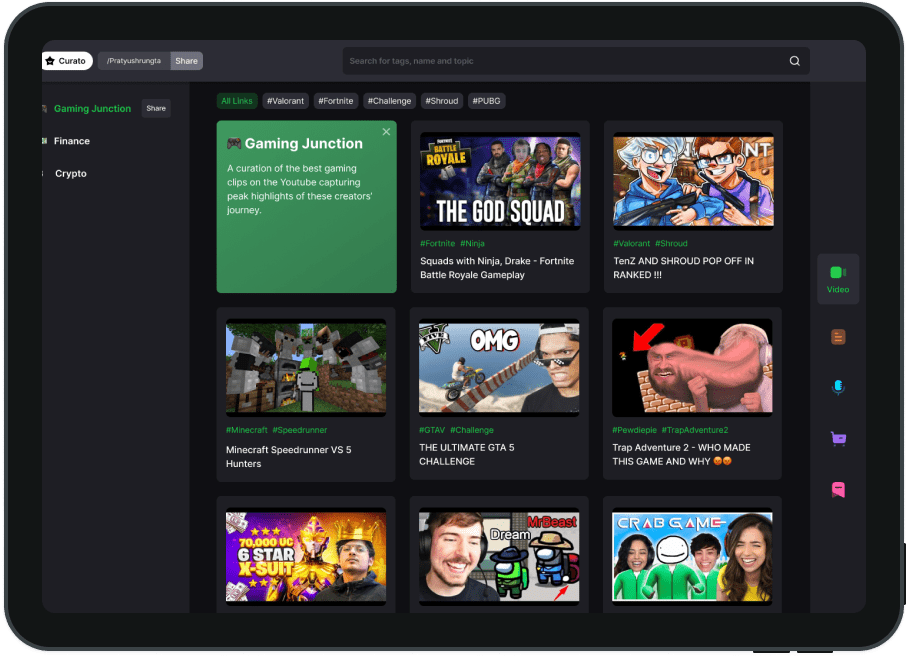Open the 6 Star X-Suit thumbnail

point(306,556)
